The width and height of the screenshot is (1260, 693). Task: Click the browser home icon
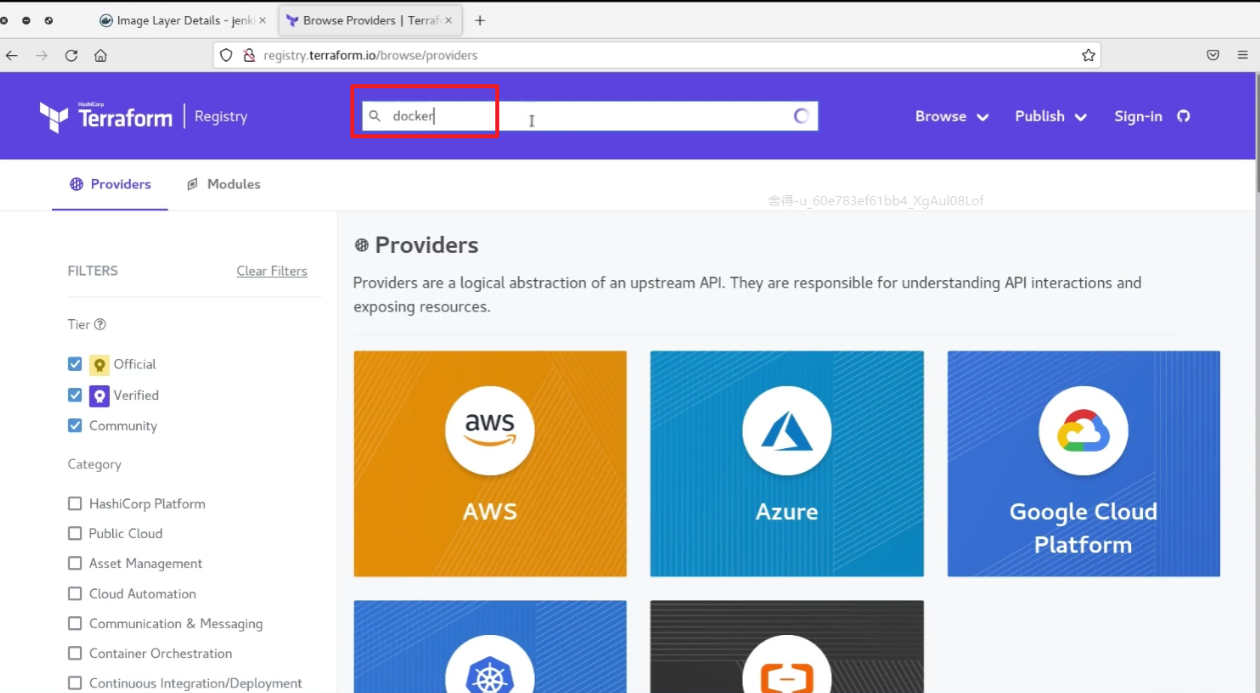100,55
